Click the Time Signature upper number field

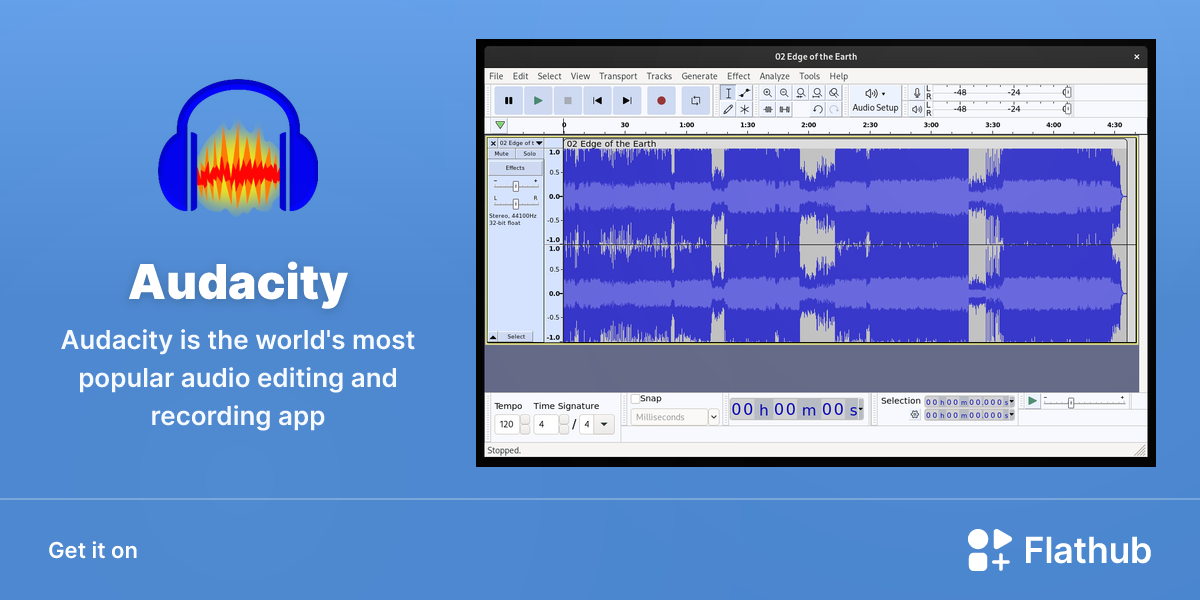(545, 424)
